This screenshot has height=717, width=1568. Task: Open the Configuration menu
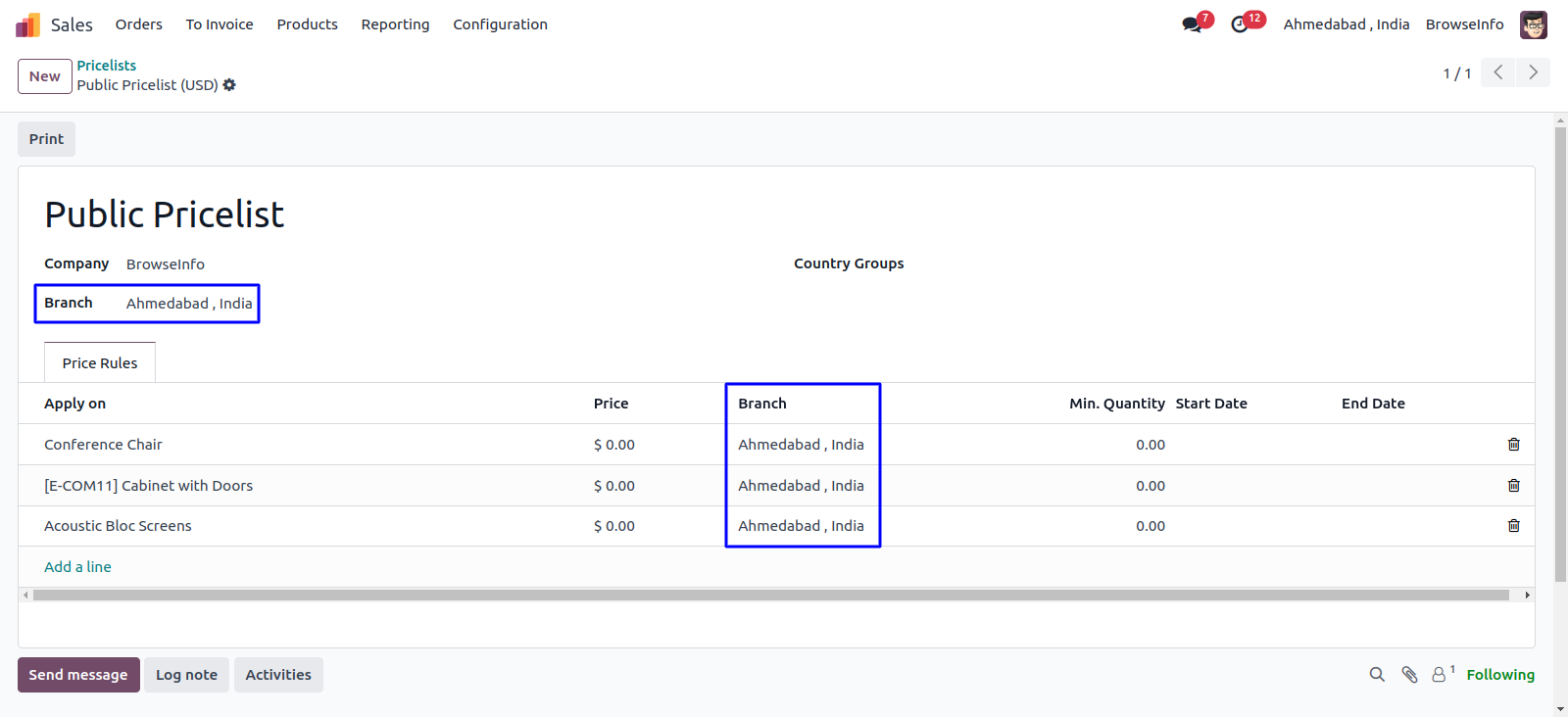tap(500, 24)
